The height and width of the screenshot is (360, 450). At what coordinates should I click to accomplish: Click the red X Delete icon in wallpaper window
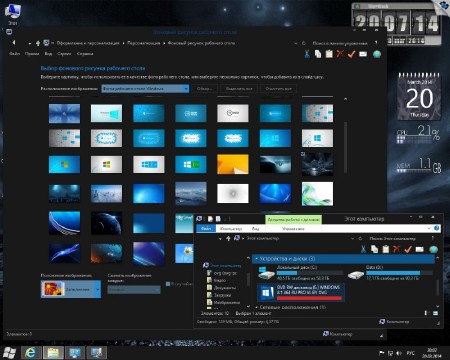[x=340, y=54]
